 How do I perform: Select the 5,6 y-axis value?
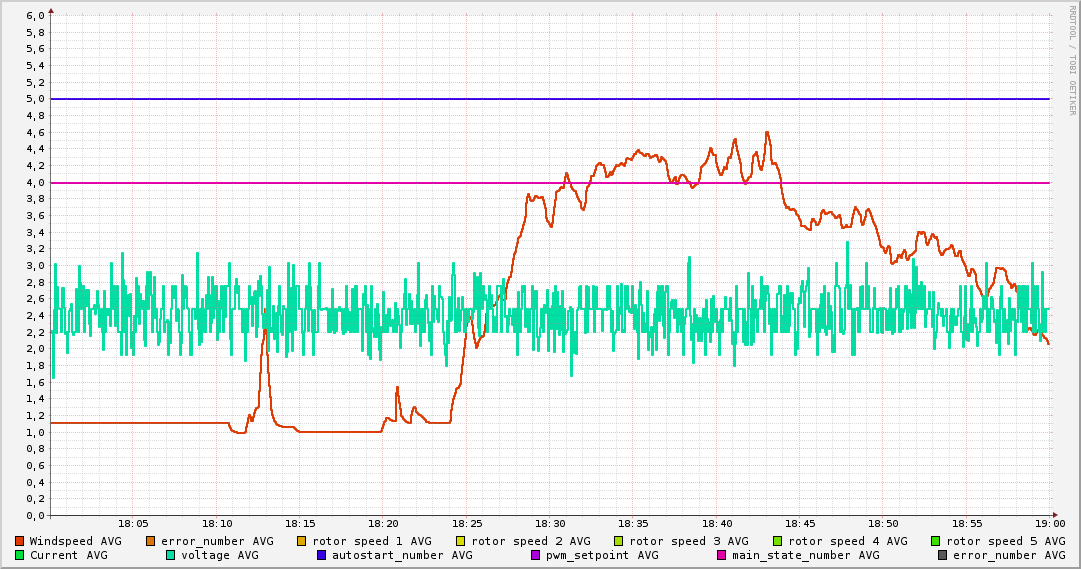pyautogui.click(x=36, y=49)
